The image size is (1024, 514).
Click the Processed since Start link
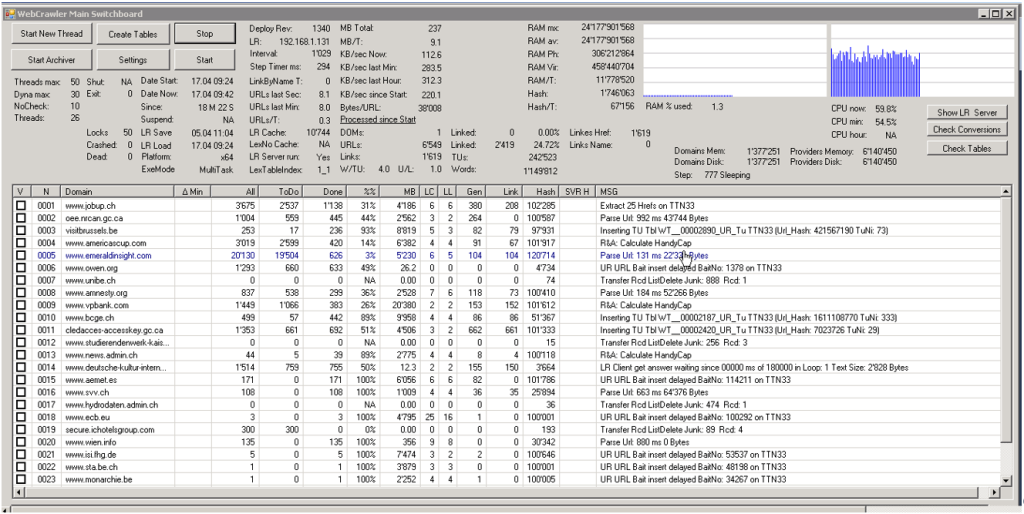pos(378,119)
